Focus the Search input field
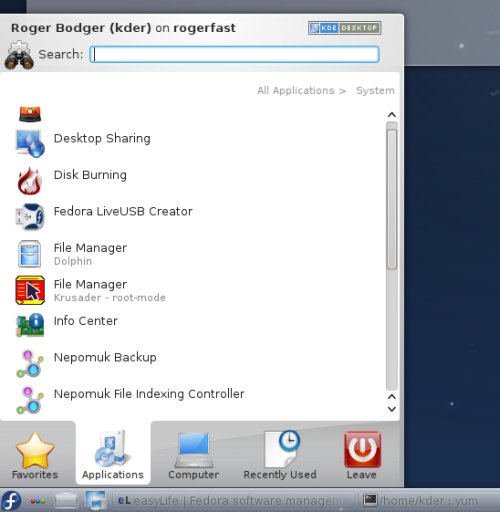Viewport: 500px width, 512px height. pyautogui.click(x=234, y=54)
